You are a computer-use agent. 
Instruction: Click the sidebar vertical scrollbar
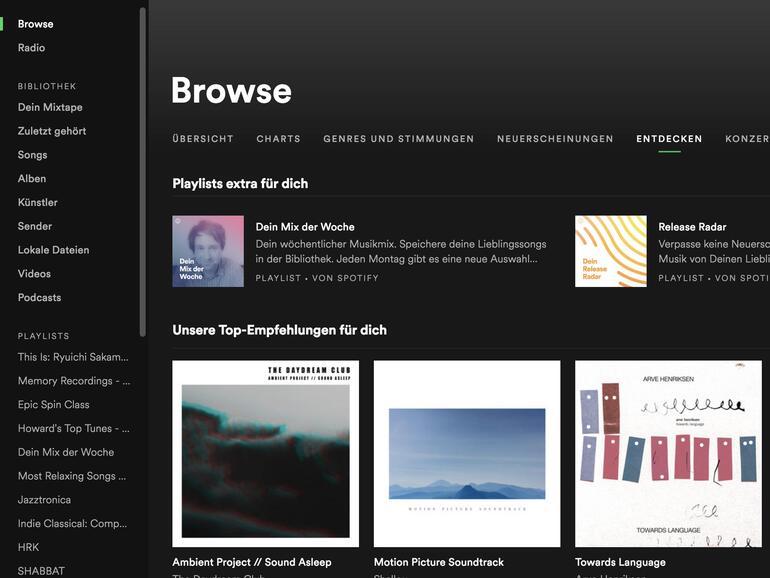click(142, 172)
